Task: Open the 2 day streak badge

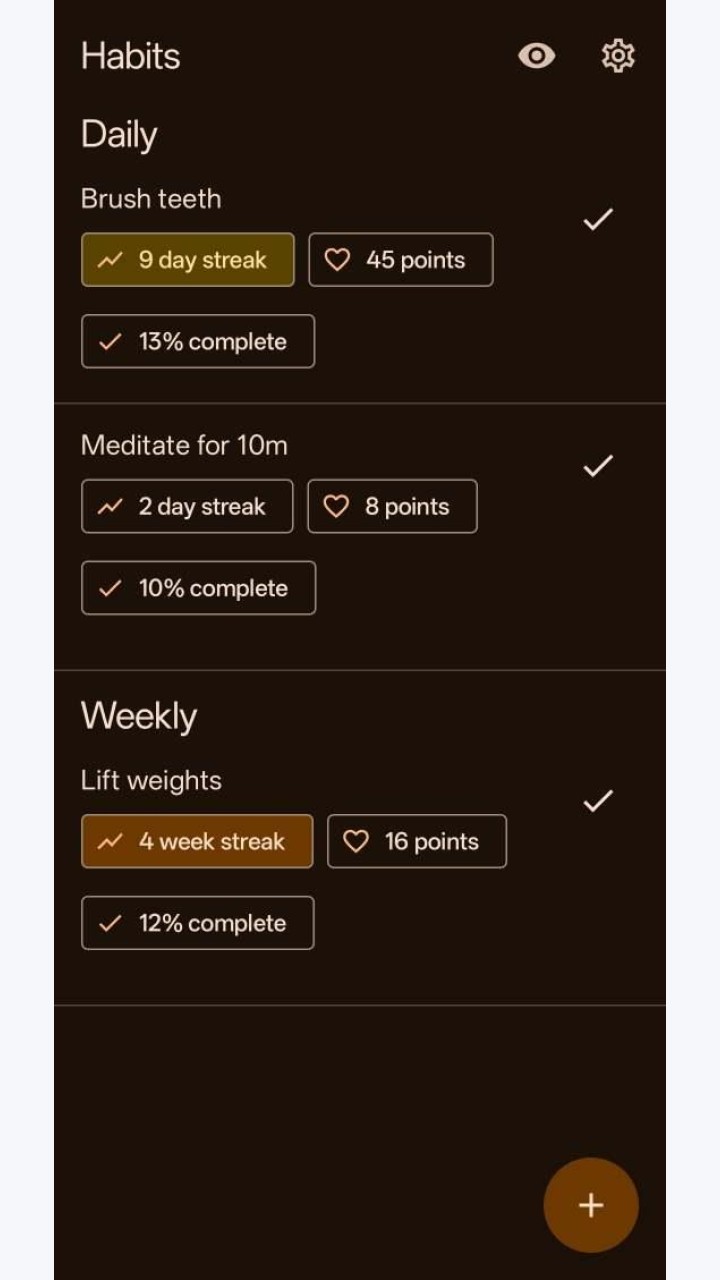Action: pyautogui.click(x=187, y=507)
